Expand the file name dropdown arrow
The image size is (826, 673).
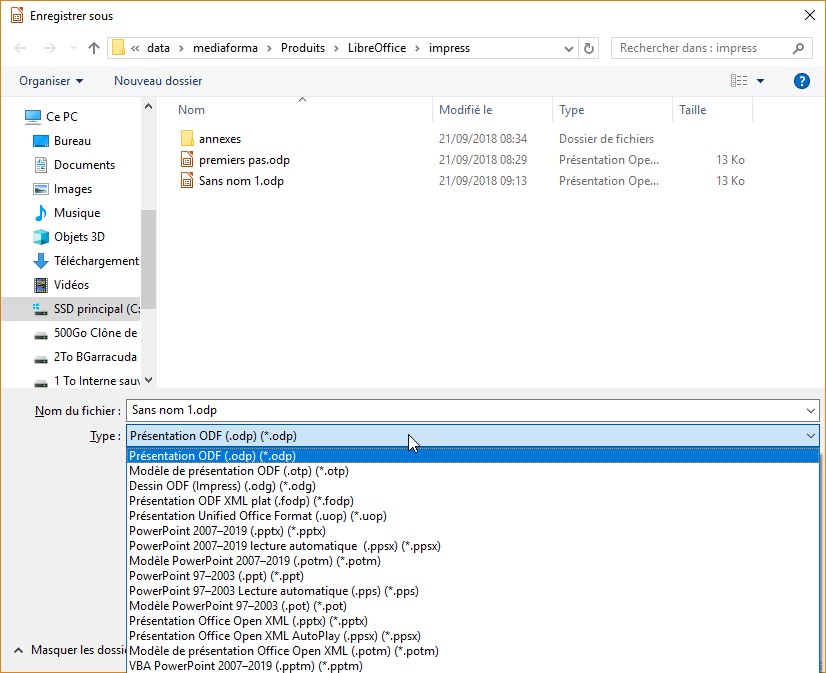point(809,411)
